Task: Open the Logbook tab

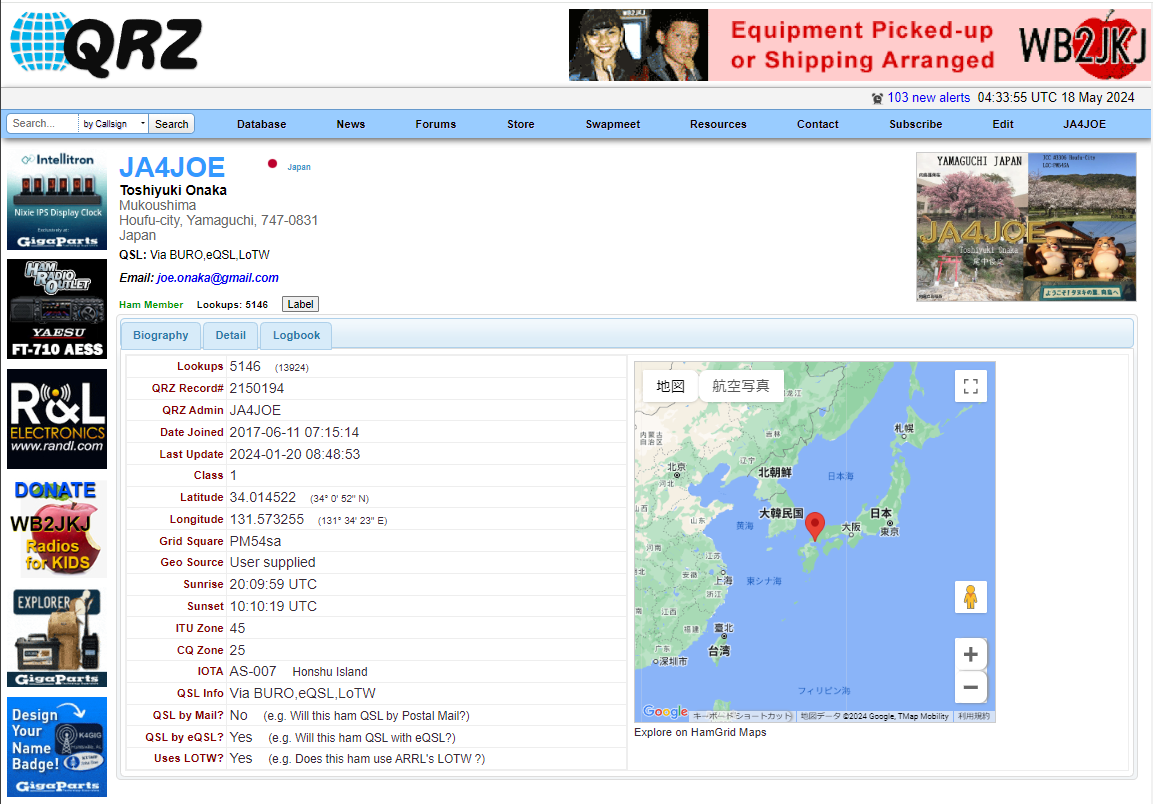Action: [296, 335]
